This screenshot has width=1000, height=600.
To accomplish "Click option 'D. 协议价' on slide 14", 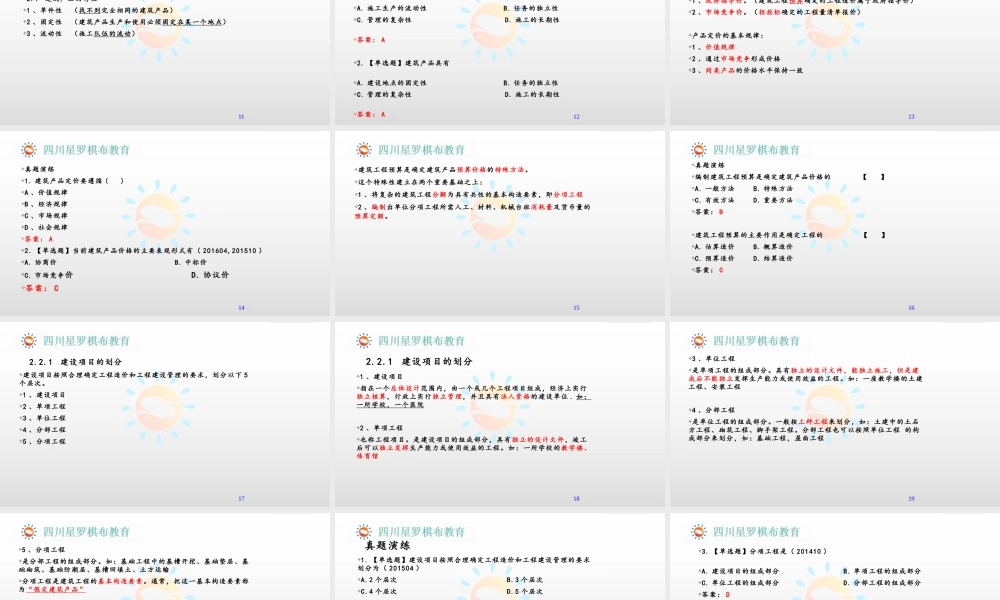I will (x=210, y=274).
